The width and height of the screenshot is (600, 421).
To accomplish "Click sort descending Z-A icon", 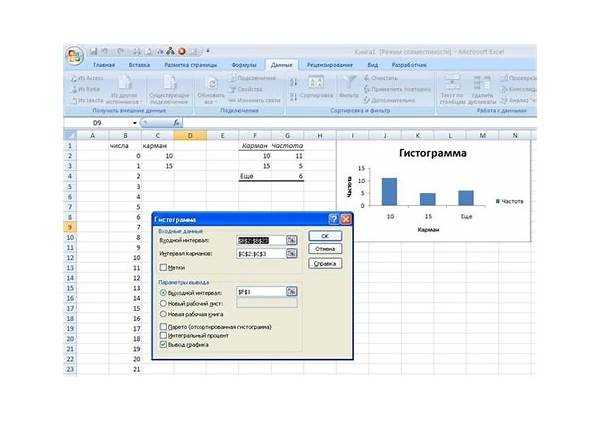I will click(293, 97).
